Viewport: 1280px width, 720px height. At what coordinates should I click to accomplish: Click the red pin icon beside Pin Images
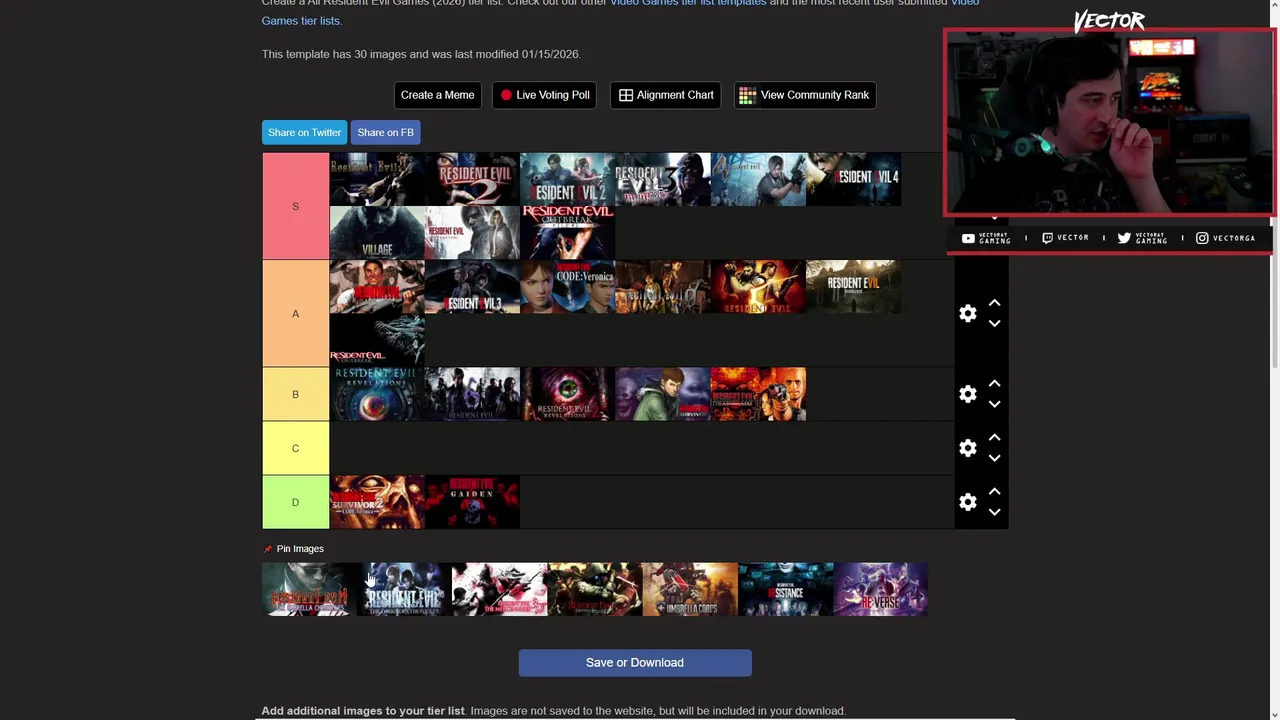pyautogui.click(x=267, y=549)
